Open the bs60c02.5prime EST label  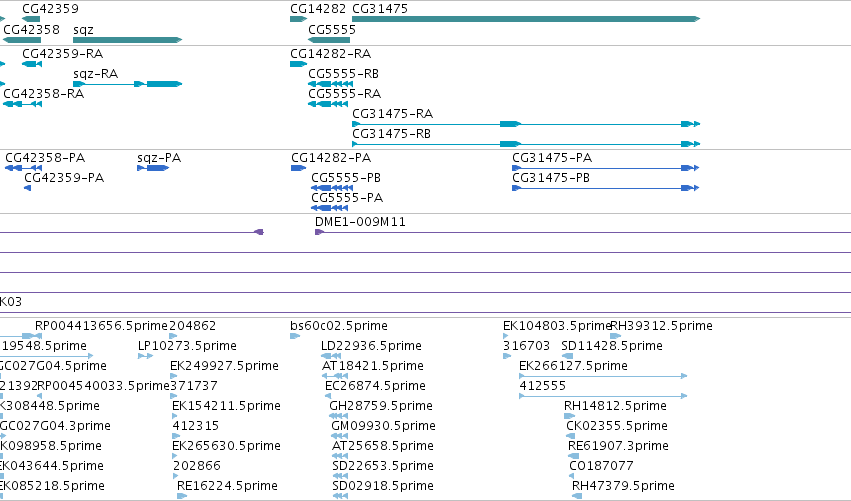(x=339, y=326)
